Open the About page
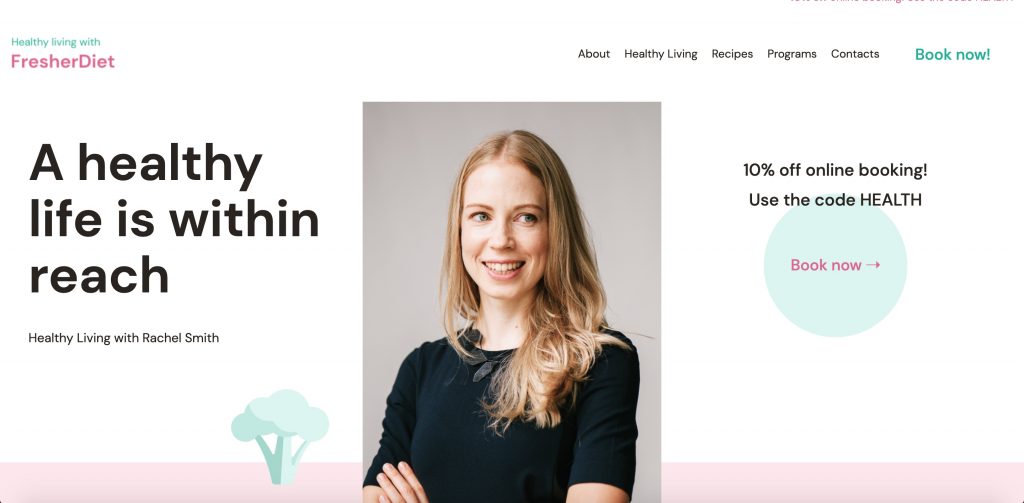The width and height of the screenshot is (1024, 503). point(594,54)
